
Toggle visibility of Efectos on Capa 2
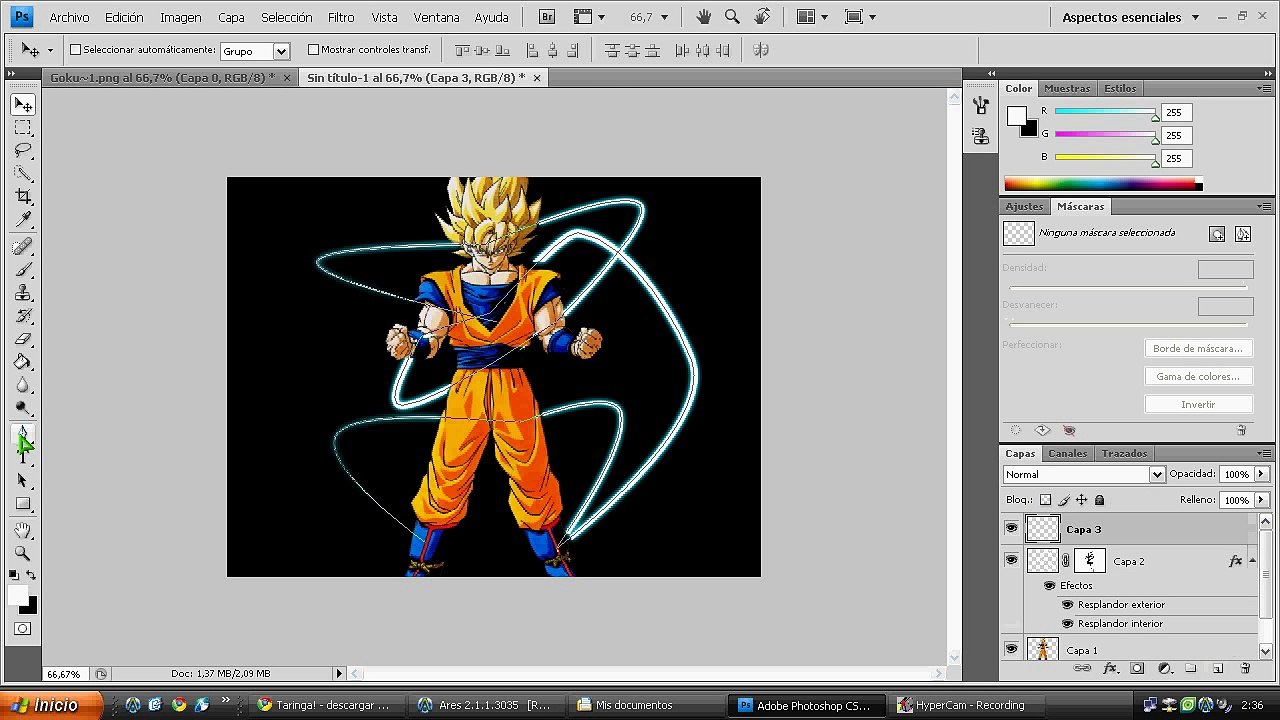pyautogui.click(x=1049, y=585)
